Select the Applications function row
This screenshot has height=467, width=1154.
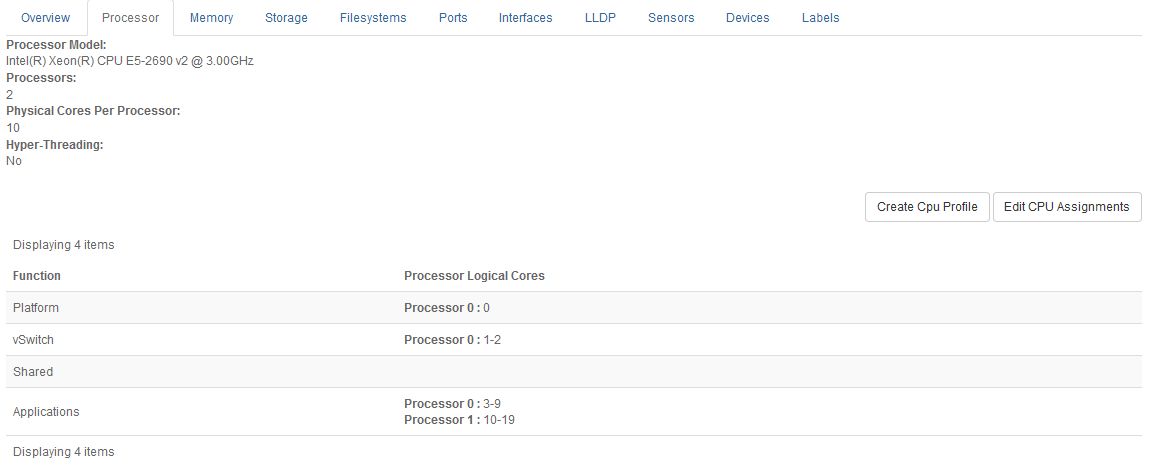tap(46, 412)
